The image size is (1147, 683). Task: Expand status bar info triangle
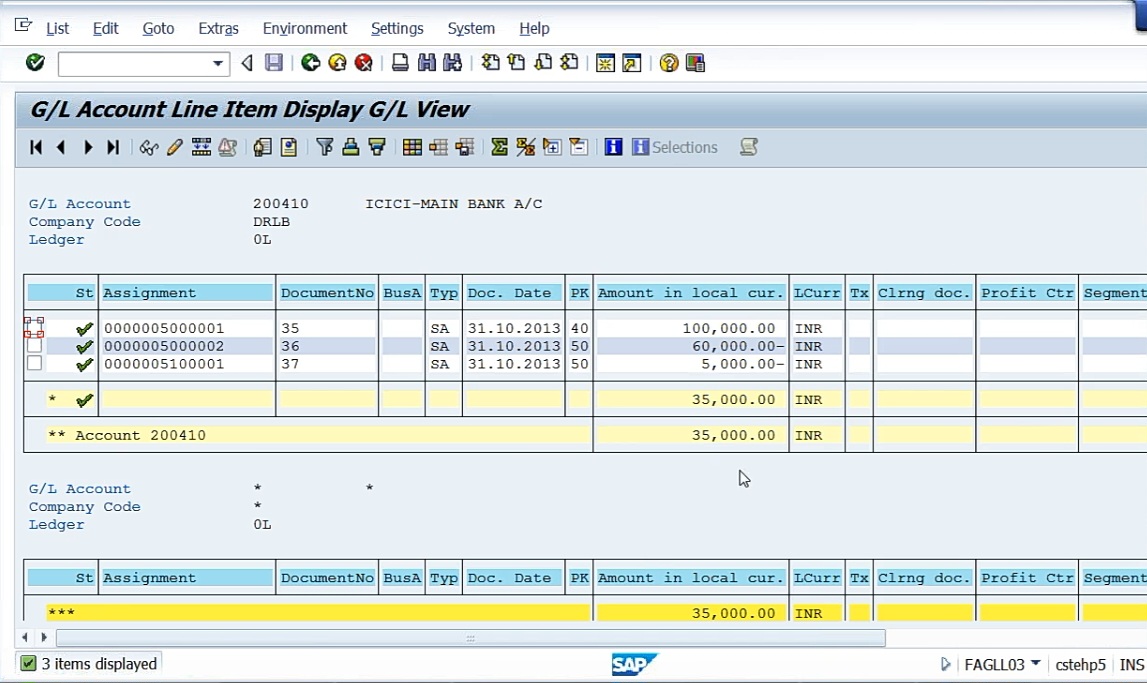(945, 664)
